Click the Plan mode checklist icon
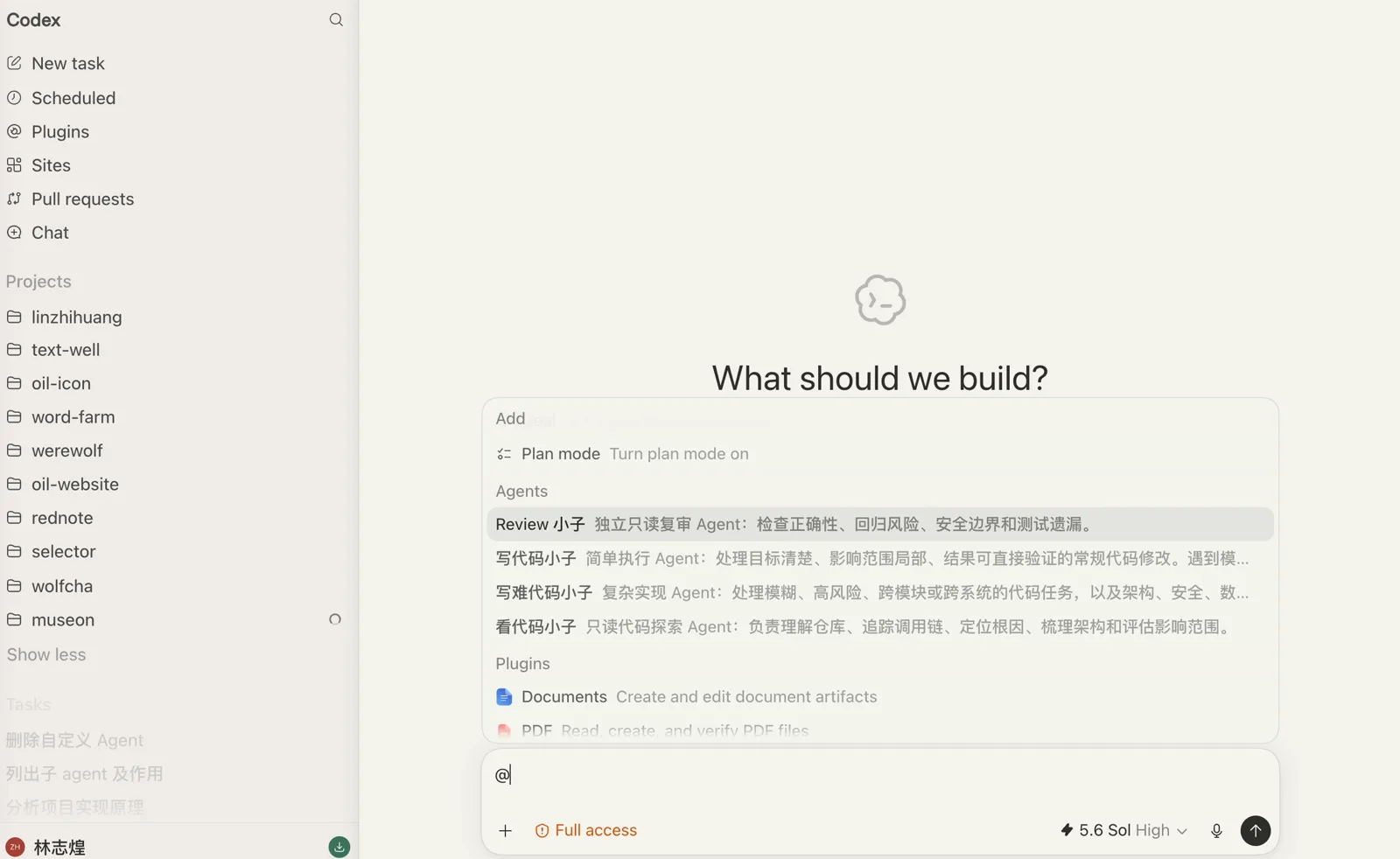 [504, 454]
